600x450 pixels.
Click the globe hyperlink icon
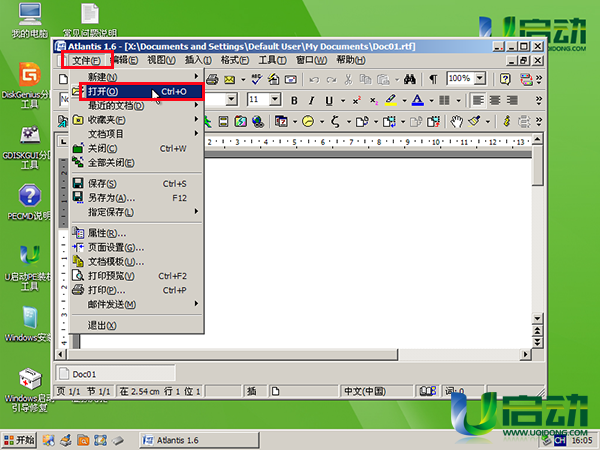click(x=258, y=122)
